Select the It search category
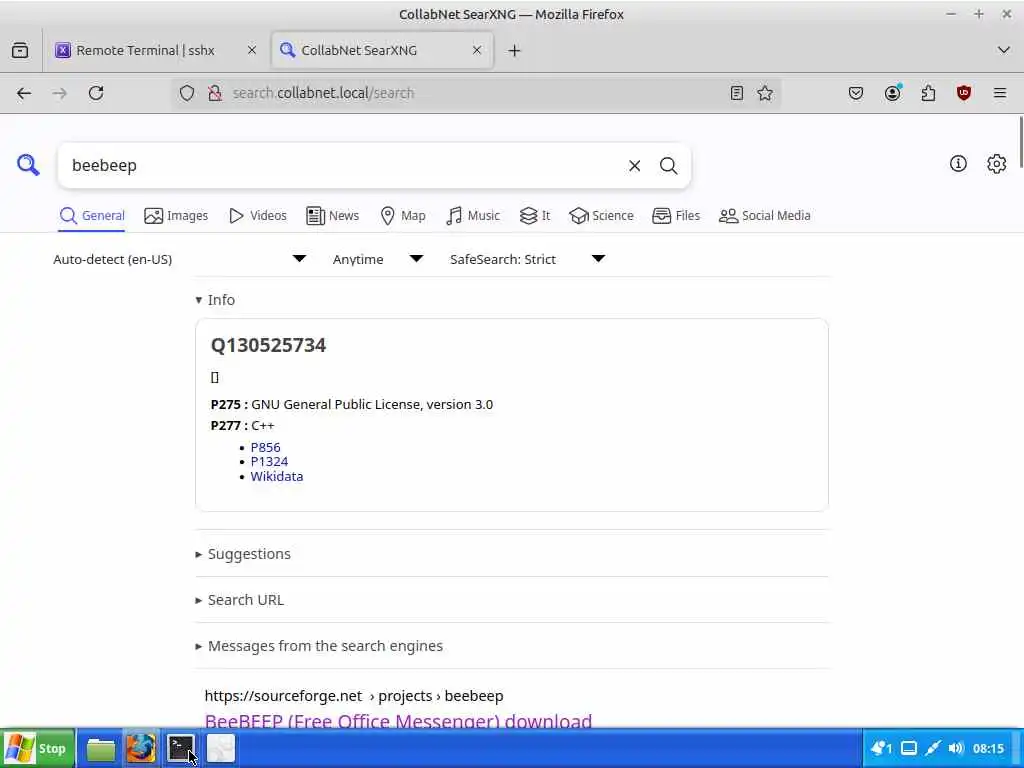The height and width of the screenshot is (768, 1024). pos(535,216)
